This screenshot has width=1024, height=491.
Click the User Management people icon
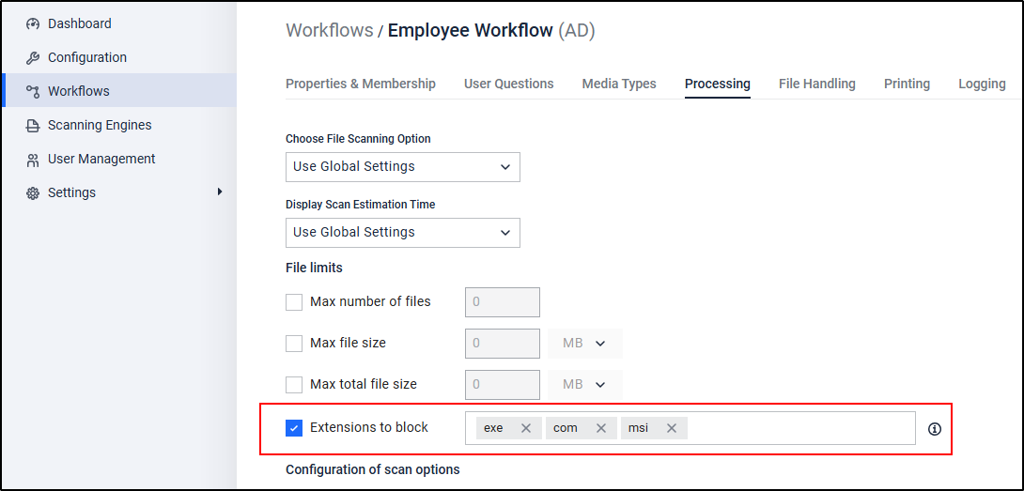tap(33, 159)
